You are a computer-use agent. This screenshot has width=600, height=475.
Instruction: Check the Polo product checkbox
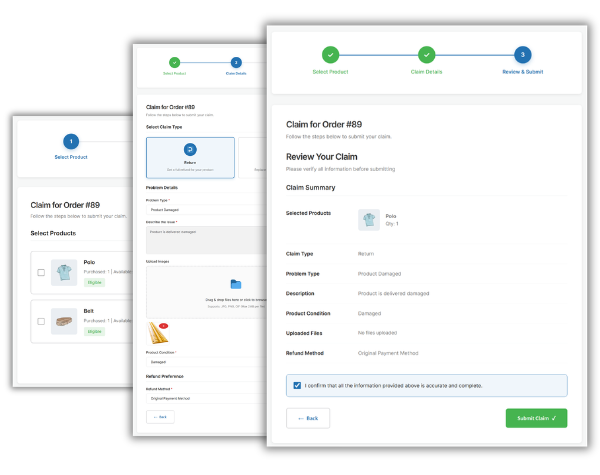(x=41, y=273)
